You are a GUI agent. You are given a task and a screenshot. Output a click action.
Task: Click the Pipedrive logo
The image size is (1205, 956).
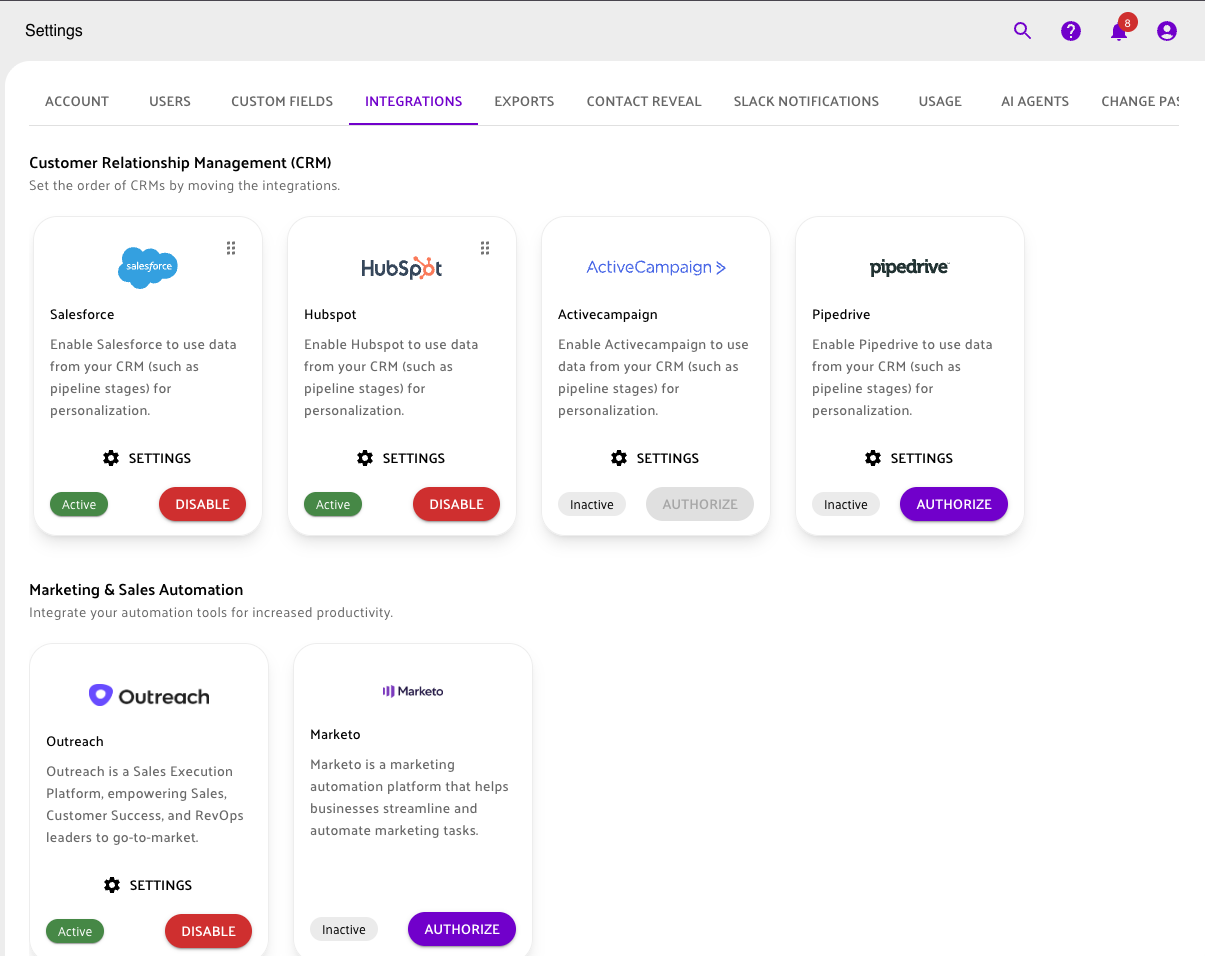(909, 267)
